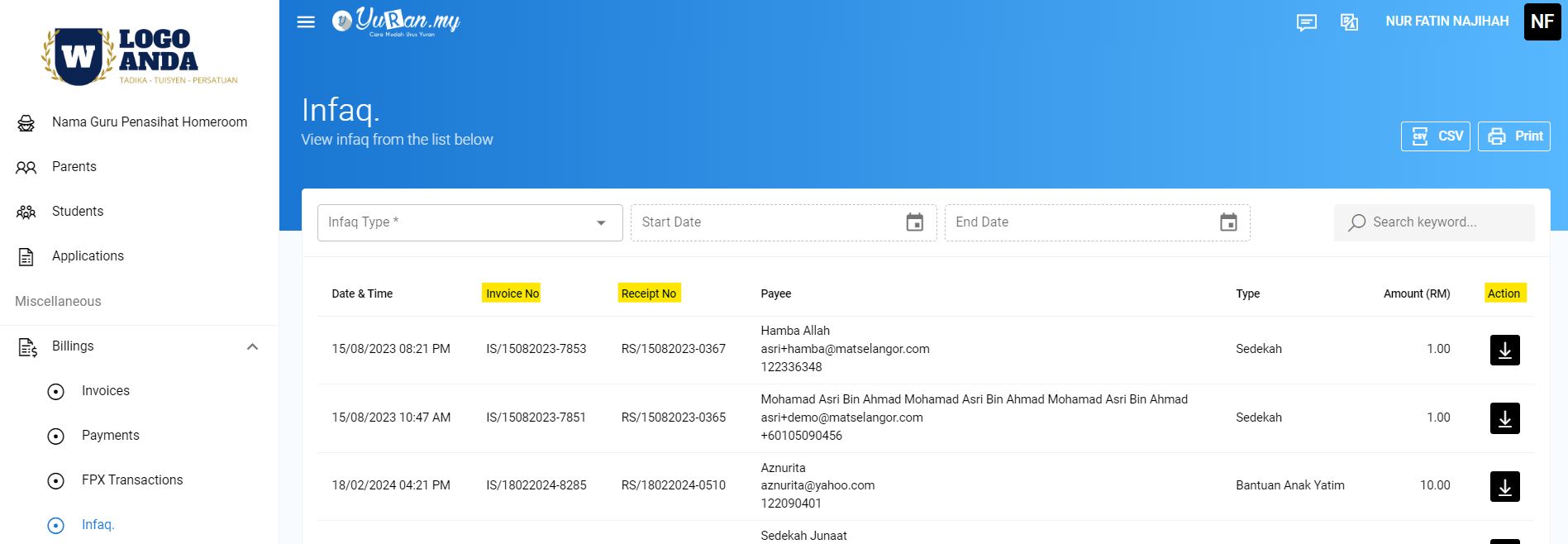
Task: Click email aznurita@yahoo.com
Action: 817,485
